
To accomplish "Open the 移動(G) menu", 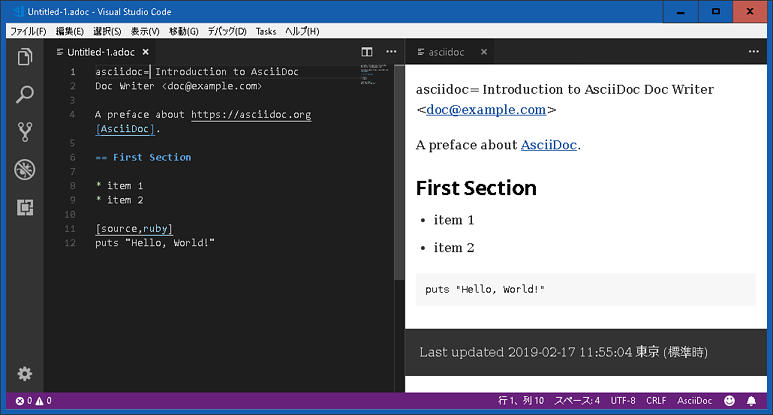I will tap(183, 31).
